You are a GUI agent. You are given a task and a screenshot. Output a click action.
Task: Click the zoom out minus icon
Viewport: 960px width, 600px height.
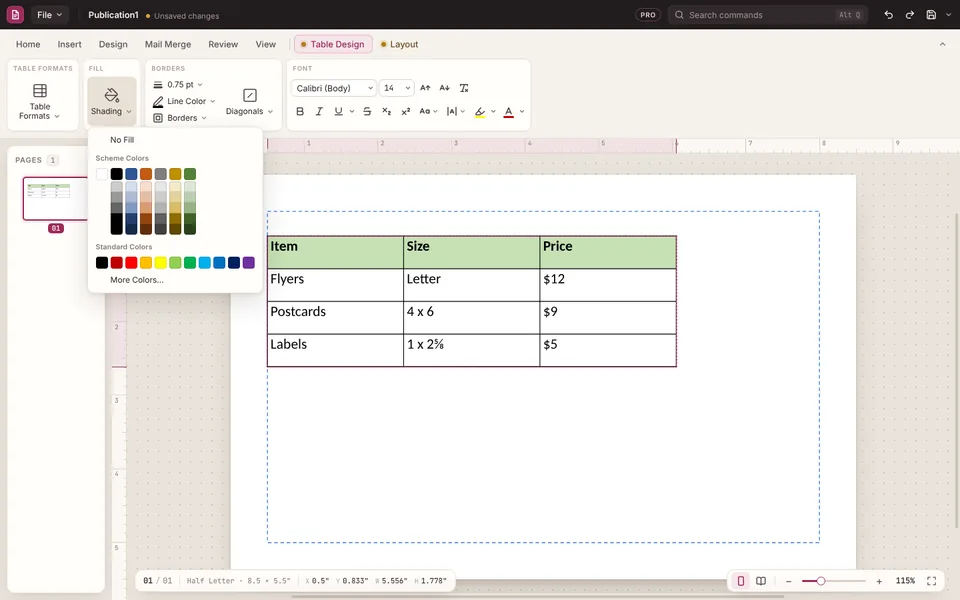pyautogui.click(x=789, y=581)
